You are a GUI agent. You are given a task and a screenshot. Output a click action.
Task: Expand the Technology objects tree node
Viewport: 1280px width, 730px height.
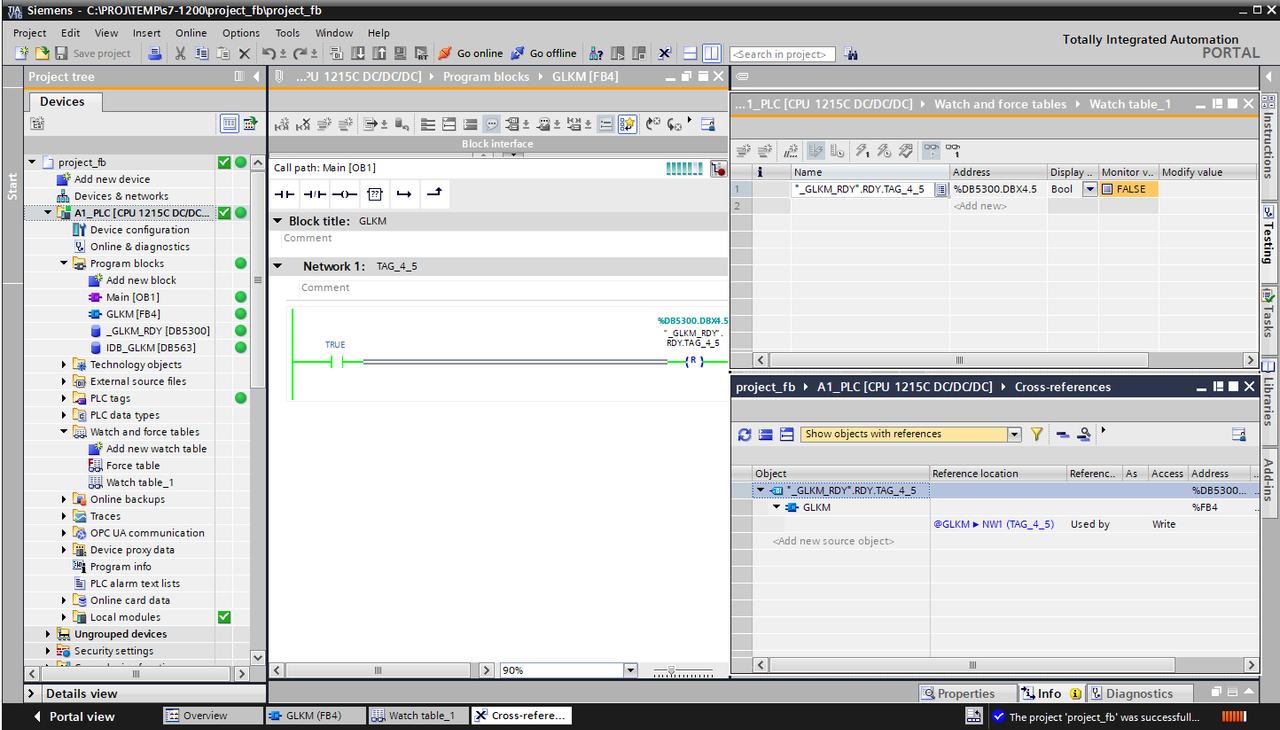[x=65, y=365]
